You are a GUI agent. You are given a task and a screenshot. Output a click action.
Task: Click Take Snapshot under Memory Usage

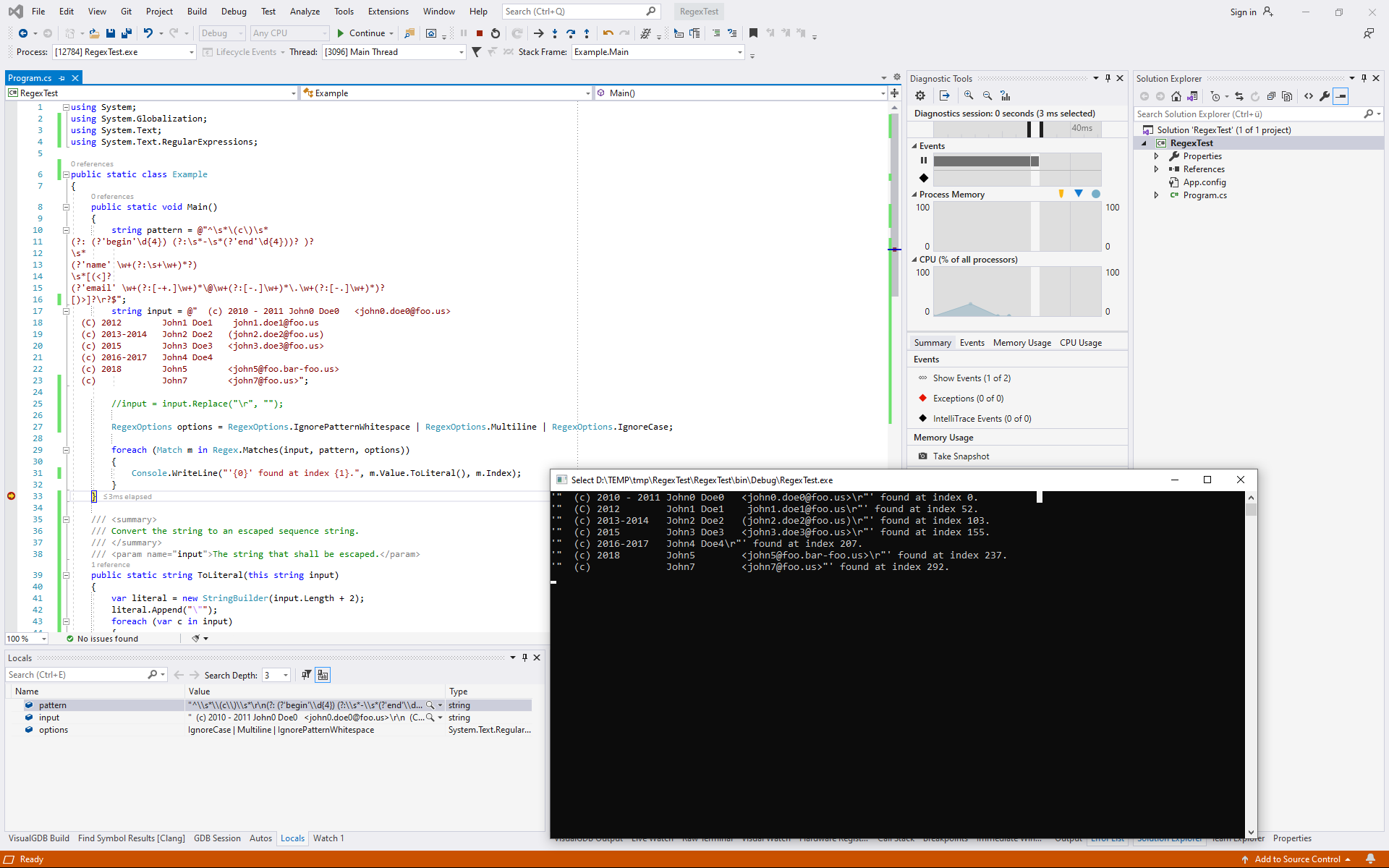coord(961,456)
